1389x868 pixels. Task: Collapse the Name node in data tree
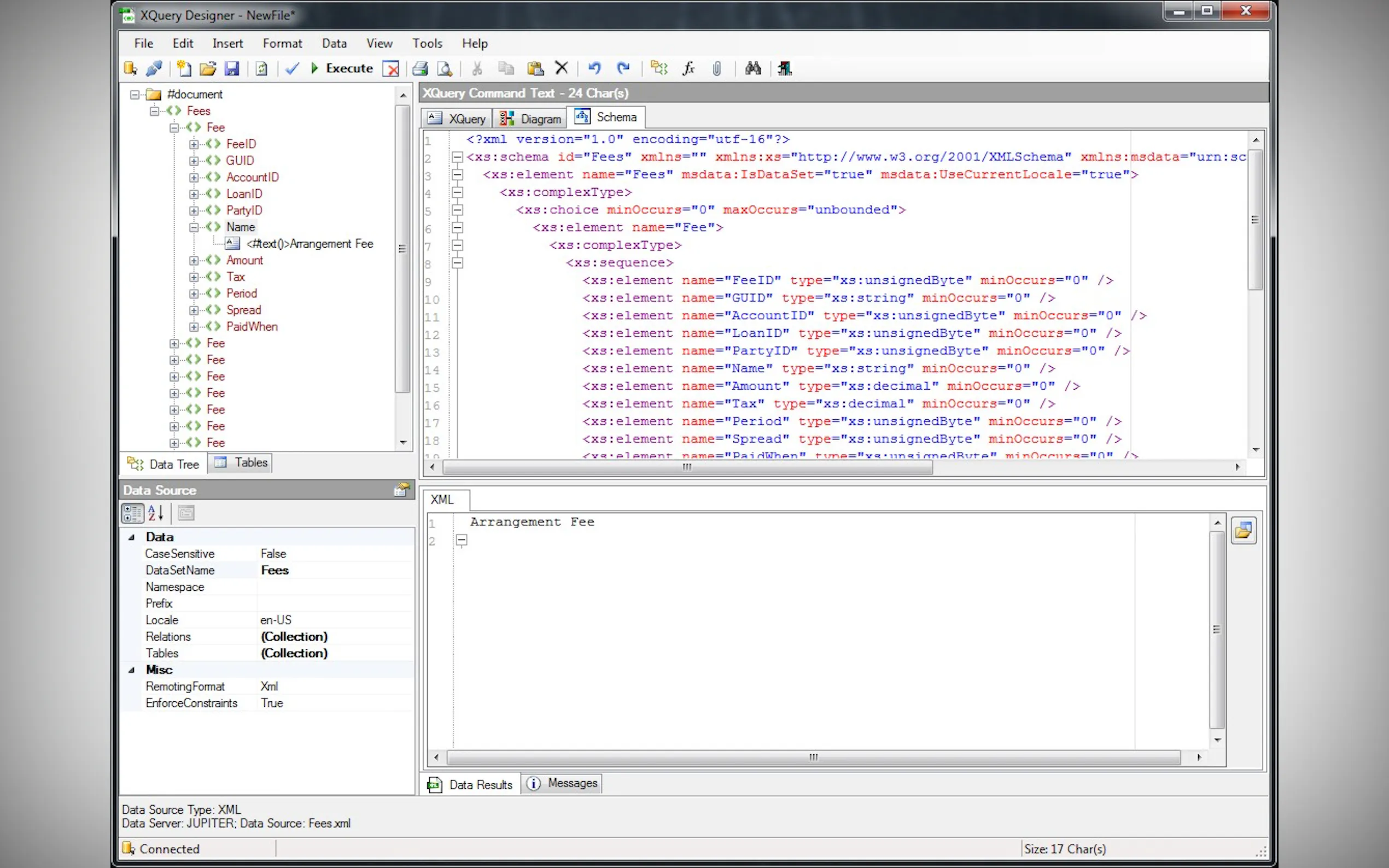pos(194,227)
